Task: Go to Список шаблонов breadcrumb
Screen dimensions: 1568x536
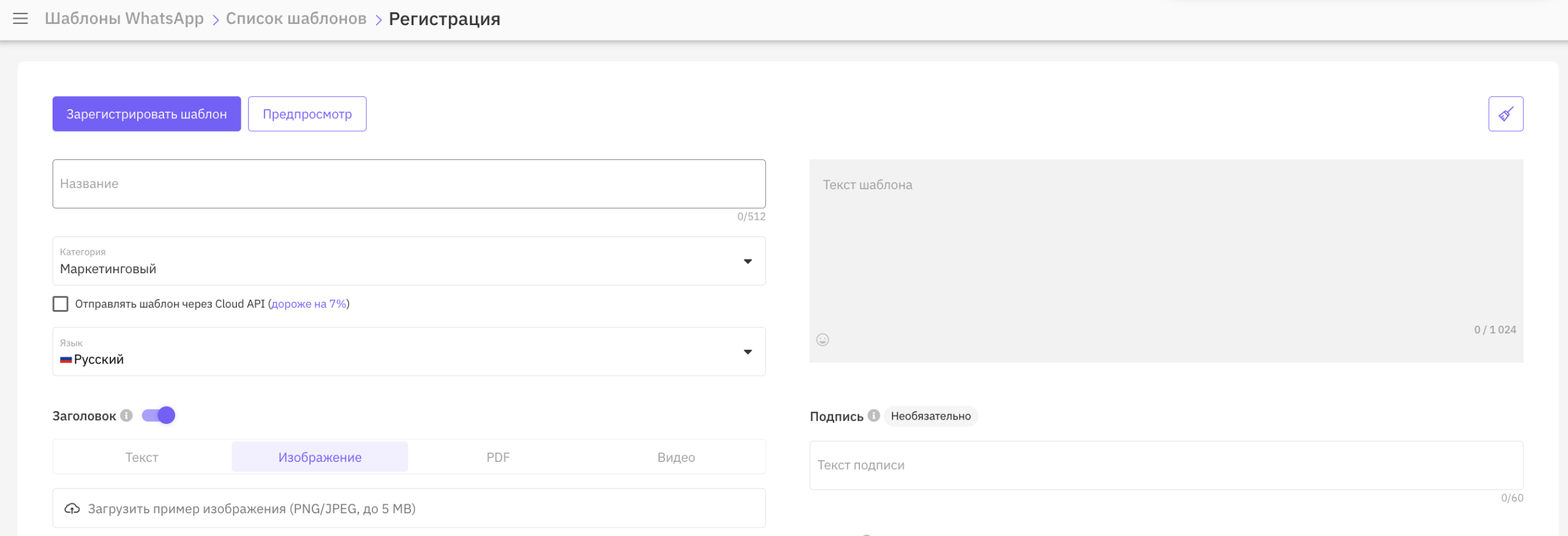Action: tap(296, 18)
